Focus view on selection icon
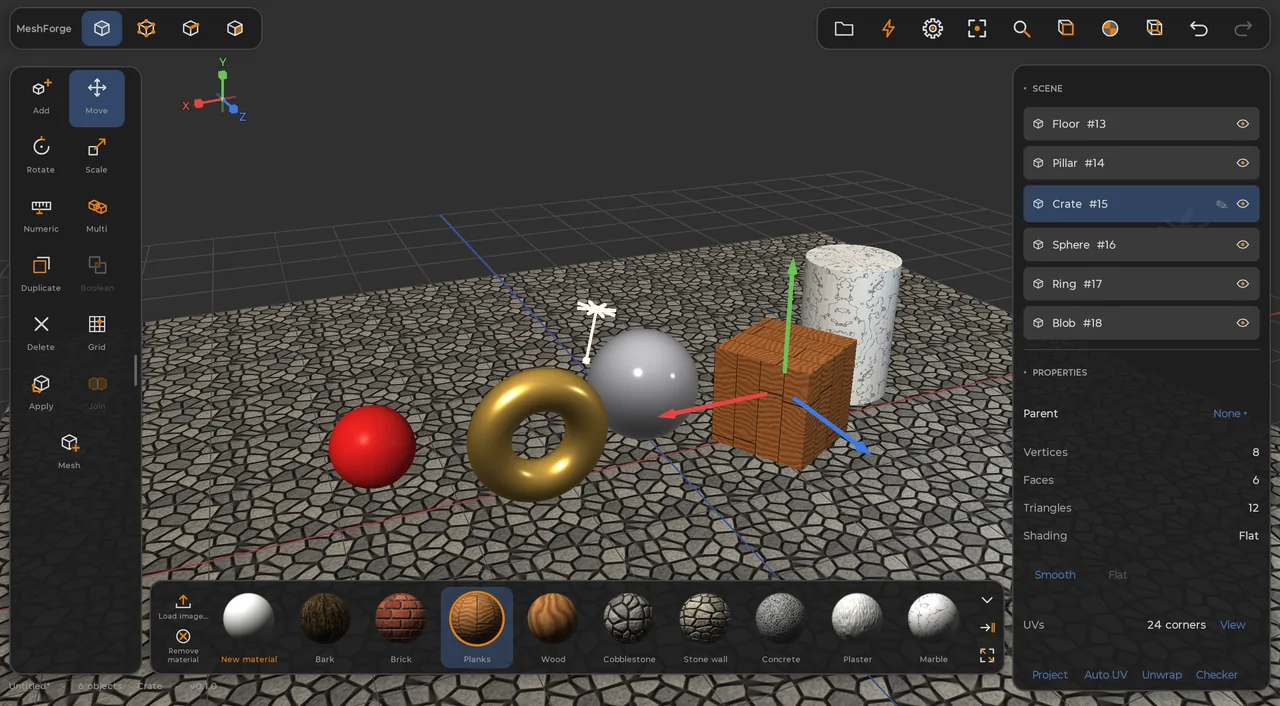1280x706 pixels. click(977, 29)
